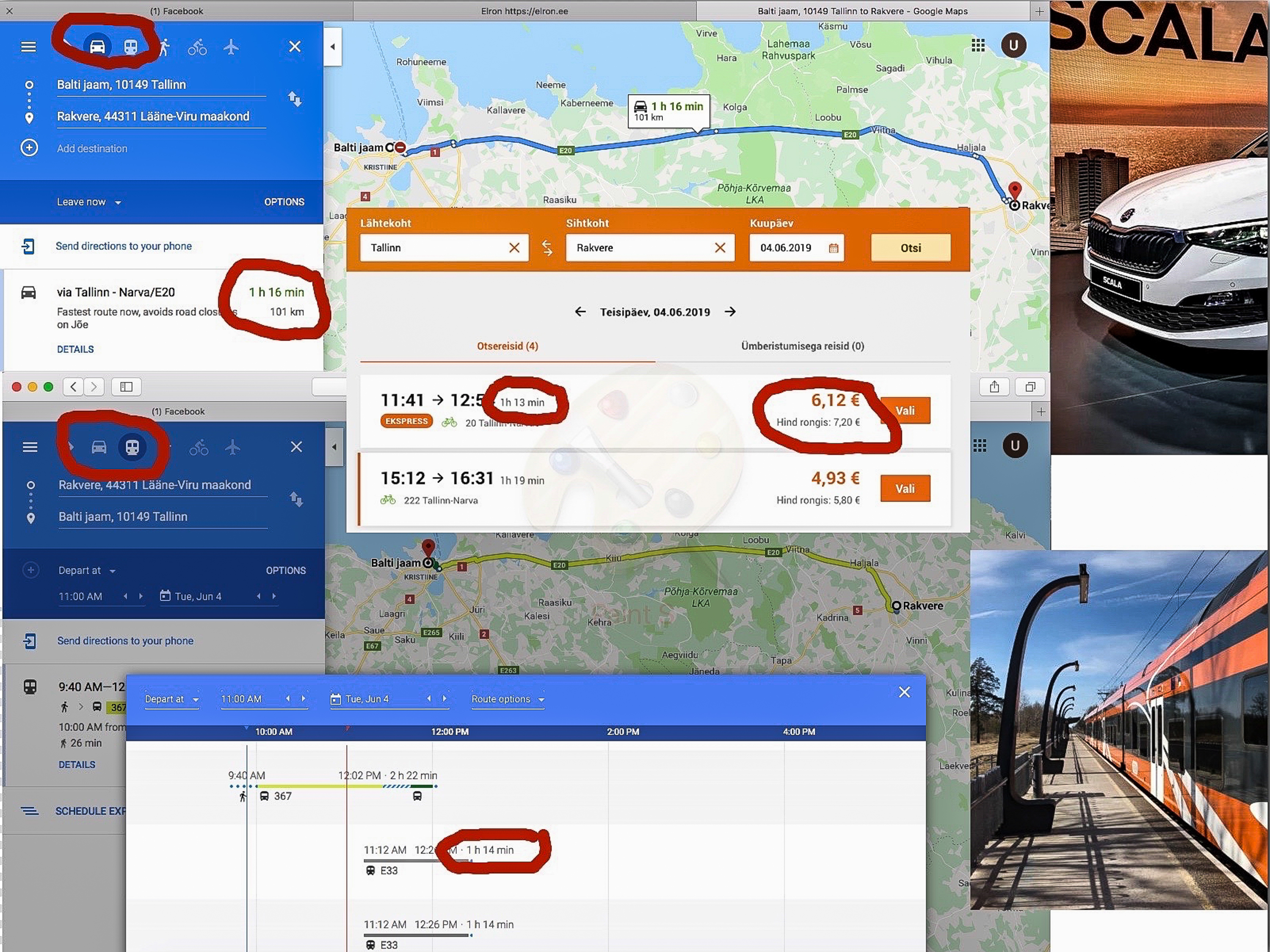Collapse the upper Google Maps side panel

point(332,47)
